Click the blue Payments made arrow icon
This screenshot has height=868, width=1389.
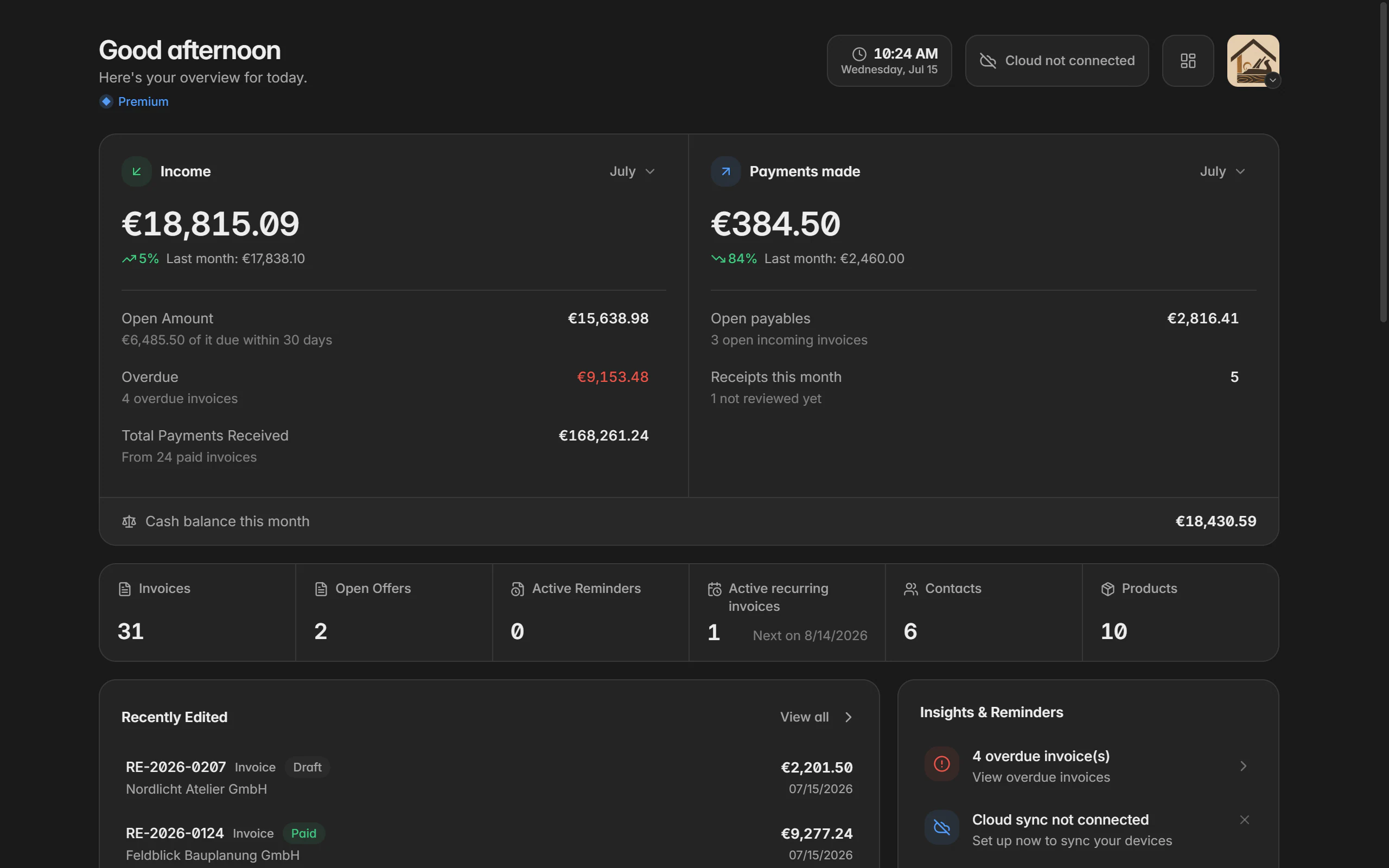click(x=725, y=171)
